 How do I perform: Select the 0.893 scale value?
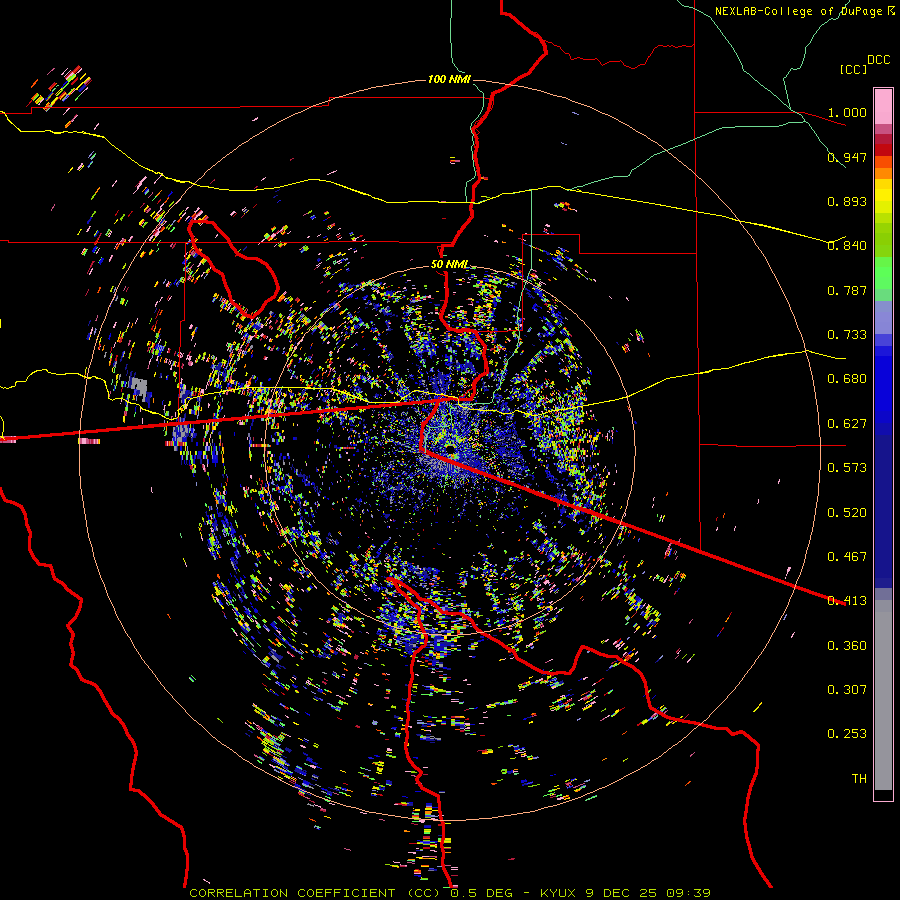pyautogui.click(x=847, y=201)
